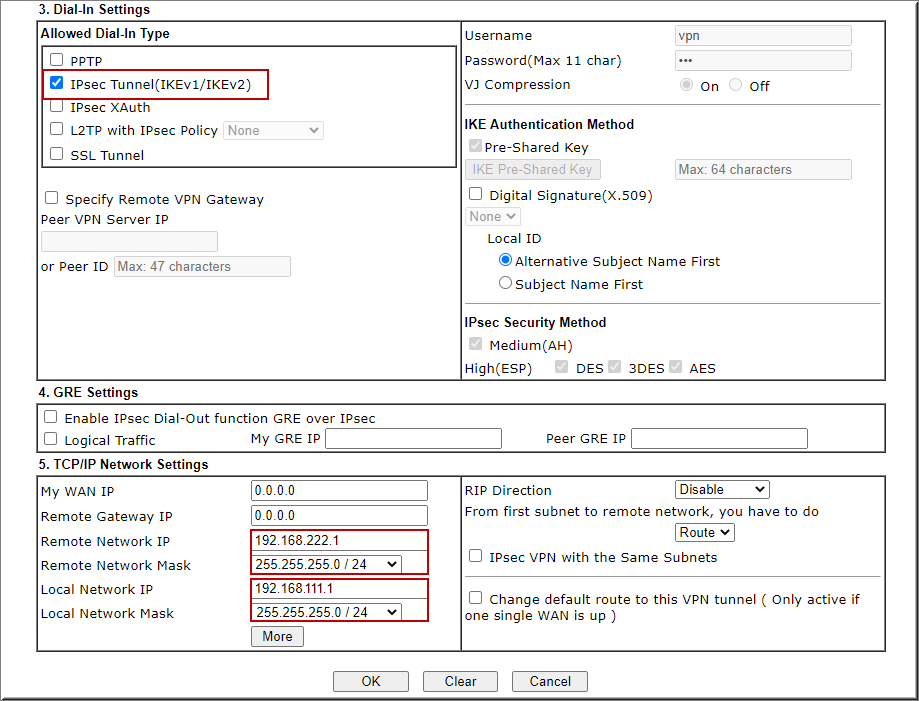Open the Remote Network Mask dropdown
The image size is (919, 701).
pyautogui.click(x=327, y=564)
